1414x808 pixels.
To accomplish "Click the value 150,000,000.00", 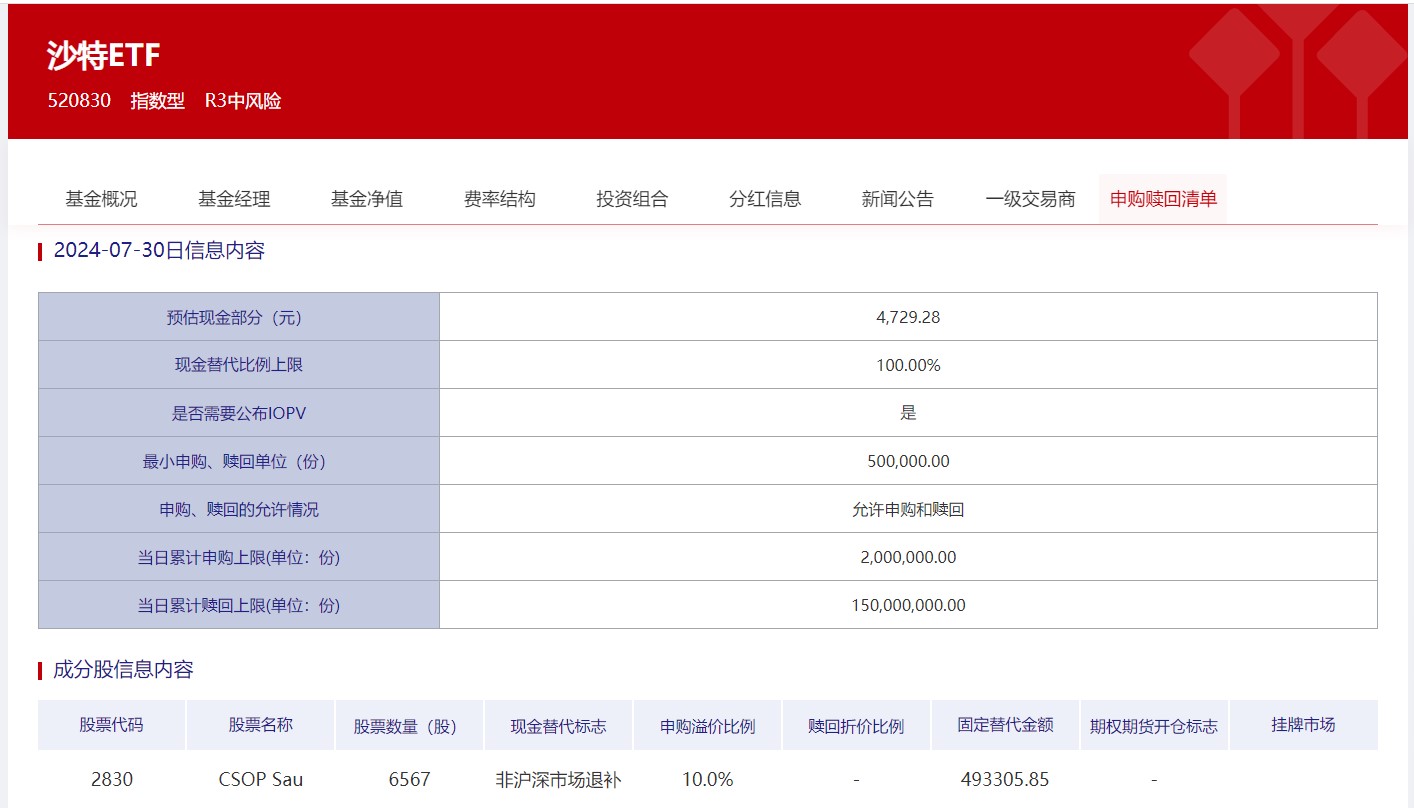I will click(x=908, y=605).
